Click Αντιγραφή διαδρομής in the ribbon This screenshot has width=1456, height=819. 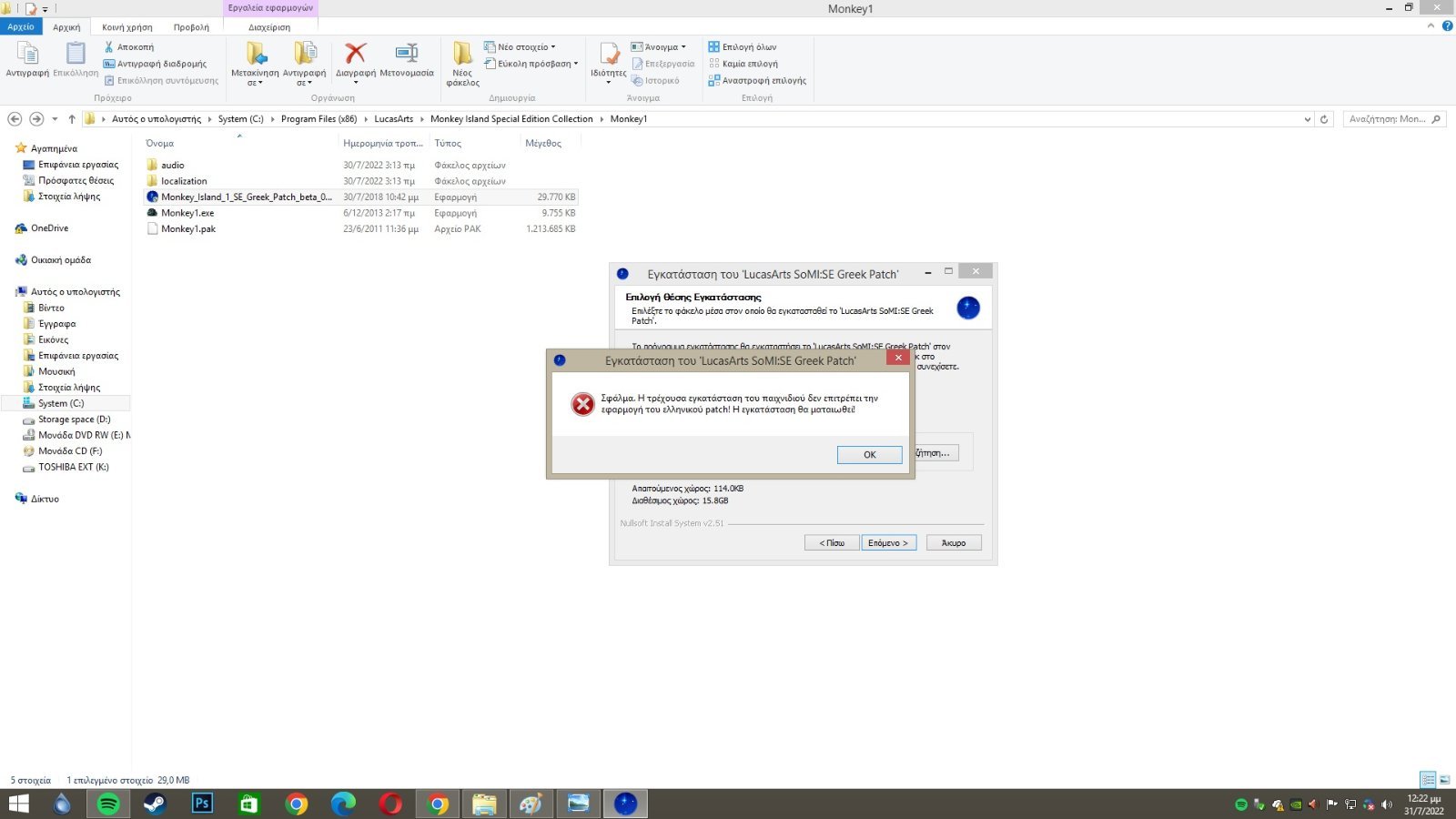pyautogui.click(x=155, y=64)
